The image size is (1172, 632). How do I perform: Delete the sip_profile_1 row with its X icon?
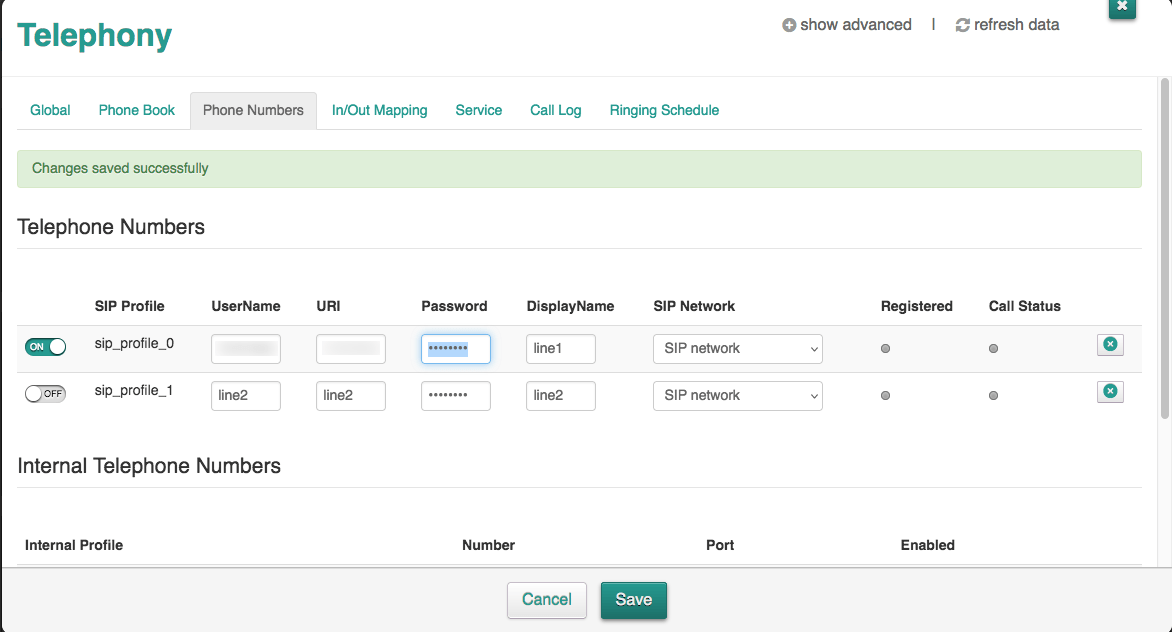coord(1110,391)
